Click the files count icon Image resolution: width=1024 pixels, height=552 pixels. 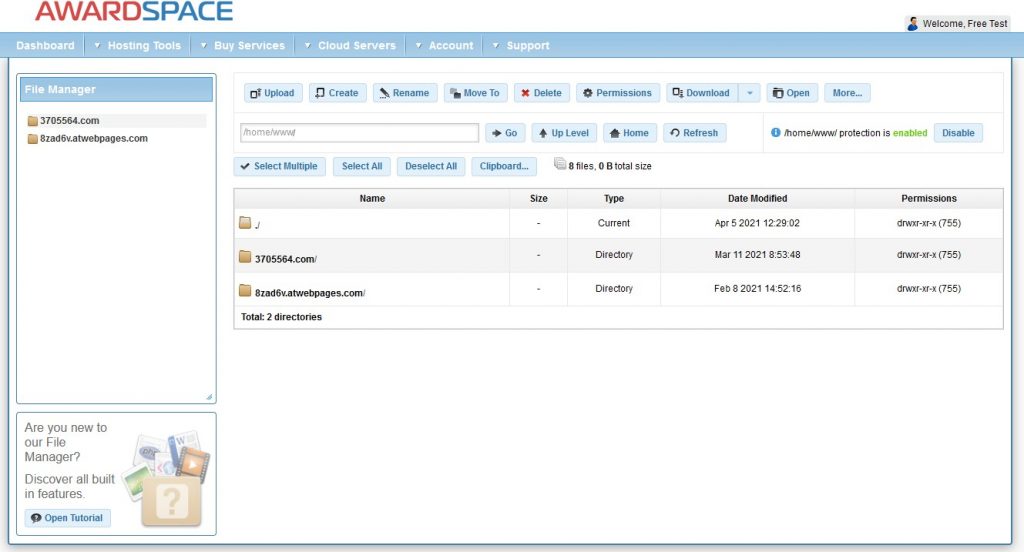pos(560,164)
